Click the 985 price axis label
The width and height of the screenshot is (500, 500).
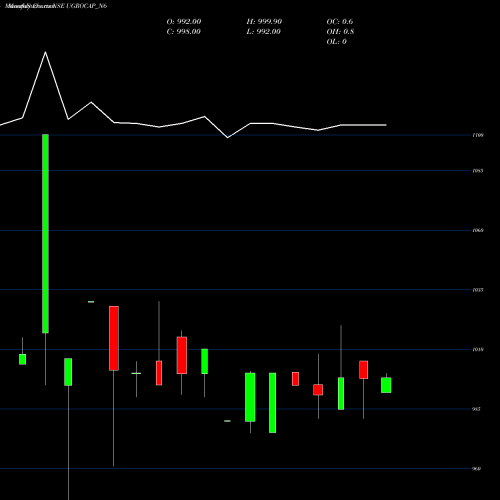click(477, 409)
